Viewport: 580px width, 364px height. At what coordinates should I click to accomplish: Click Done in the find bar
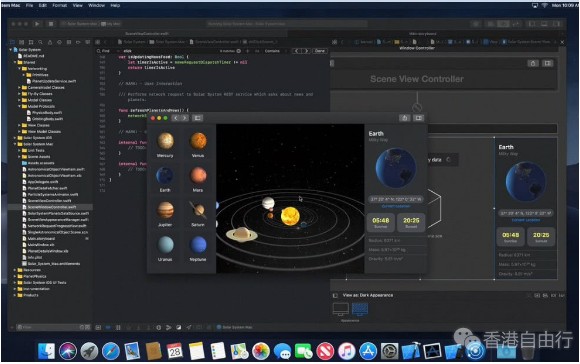320,51
